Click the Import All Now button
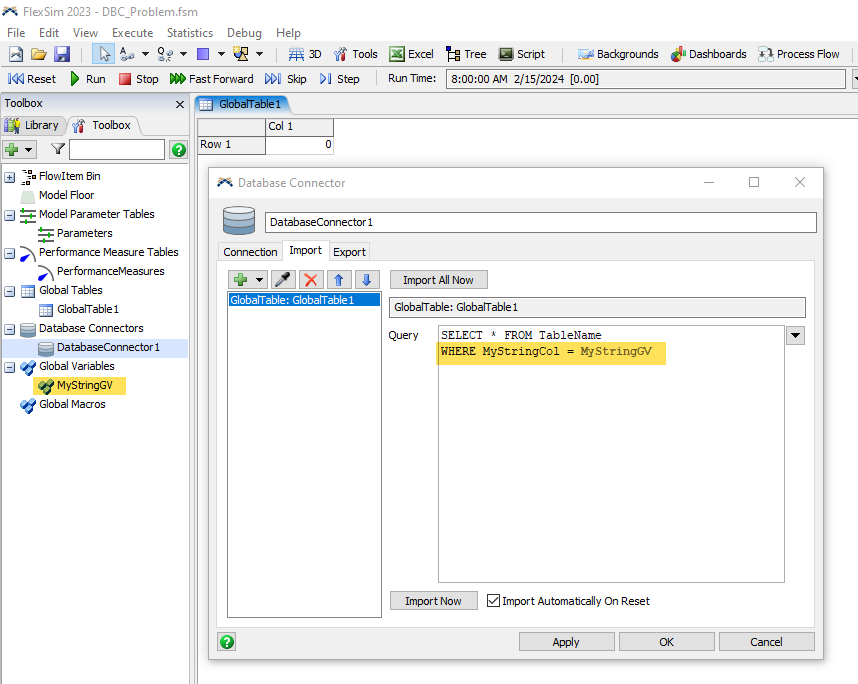Viewport: 858px width, 684px height. tap(438, 280)
